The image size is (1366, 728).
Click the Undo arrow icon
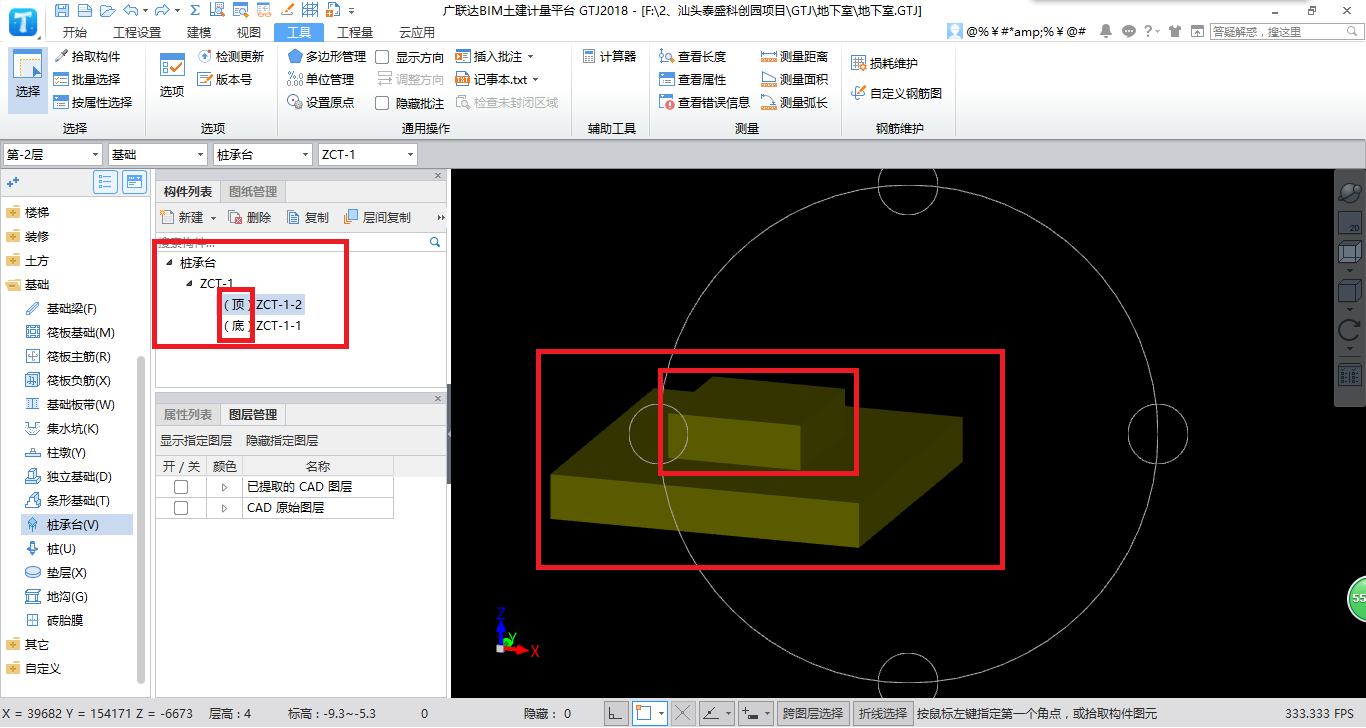pos(131,10)
